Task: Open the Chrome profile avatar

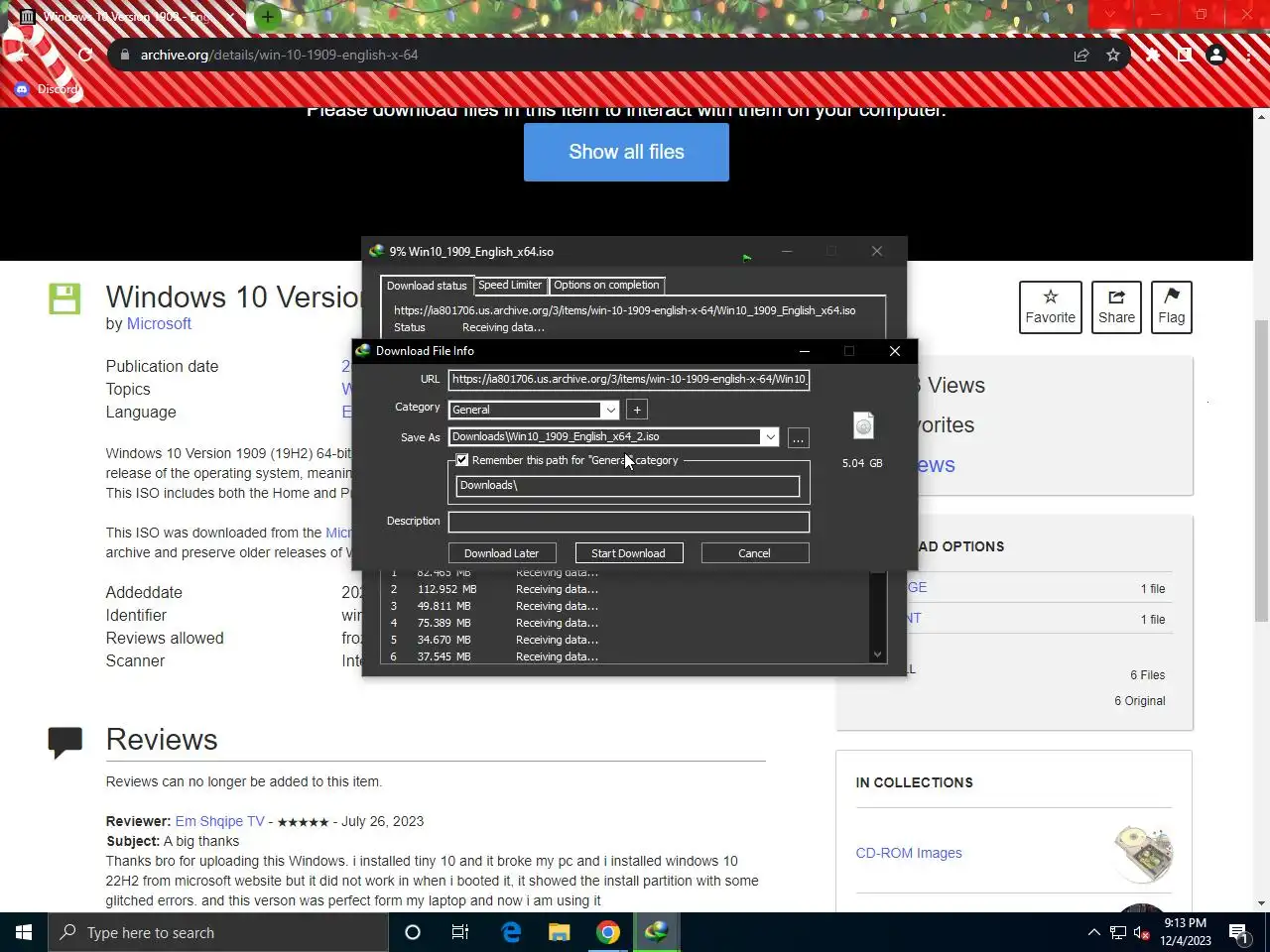Action: pos(1216,55)
